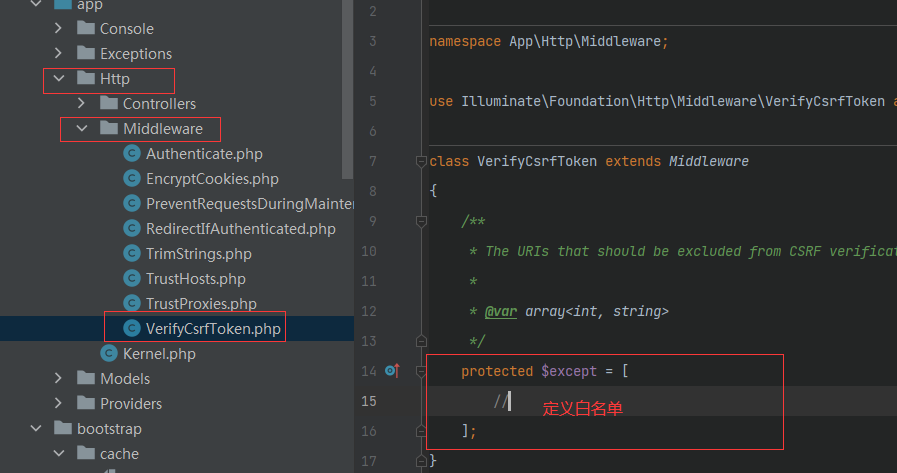Click the Console folder icon
The height and width of the screenshot is (473, 897).
click(86, 27)
